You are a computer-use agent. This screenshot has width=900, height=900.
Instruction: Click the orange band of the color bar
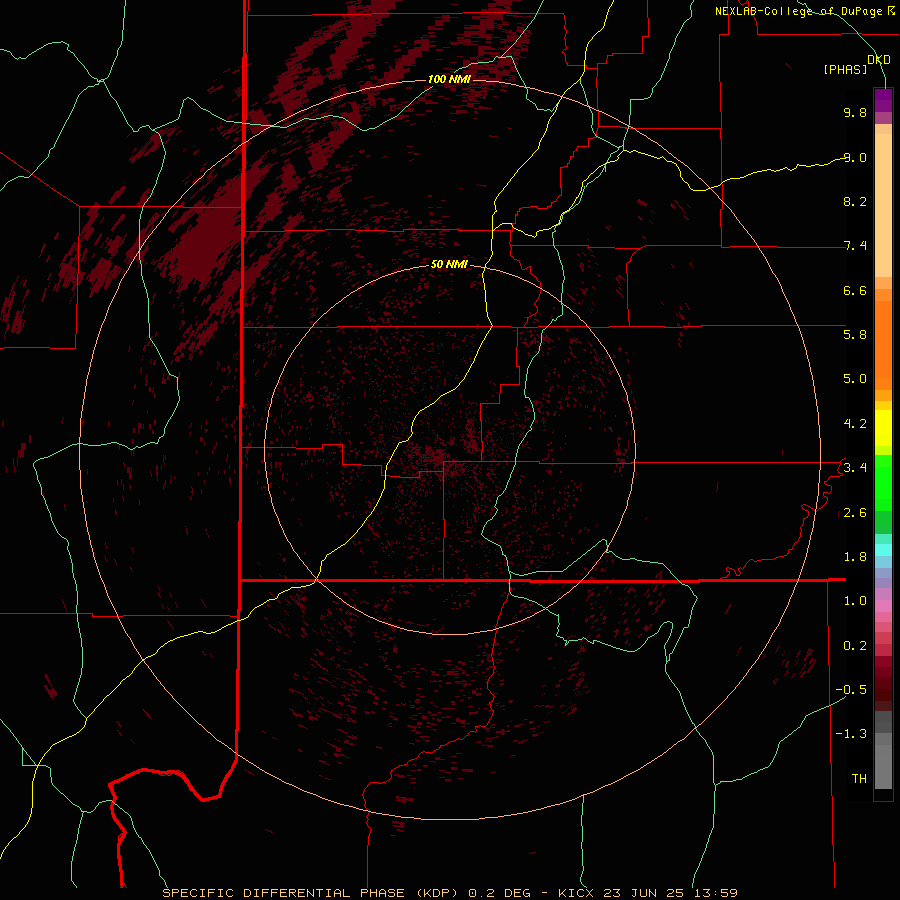[883, 346]
